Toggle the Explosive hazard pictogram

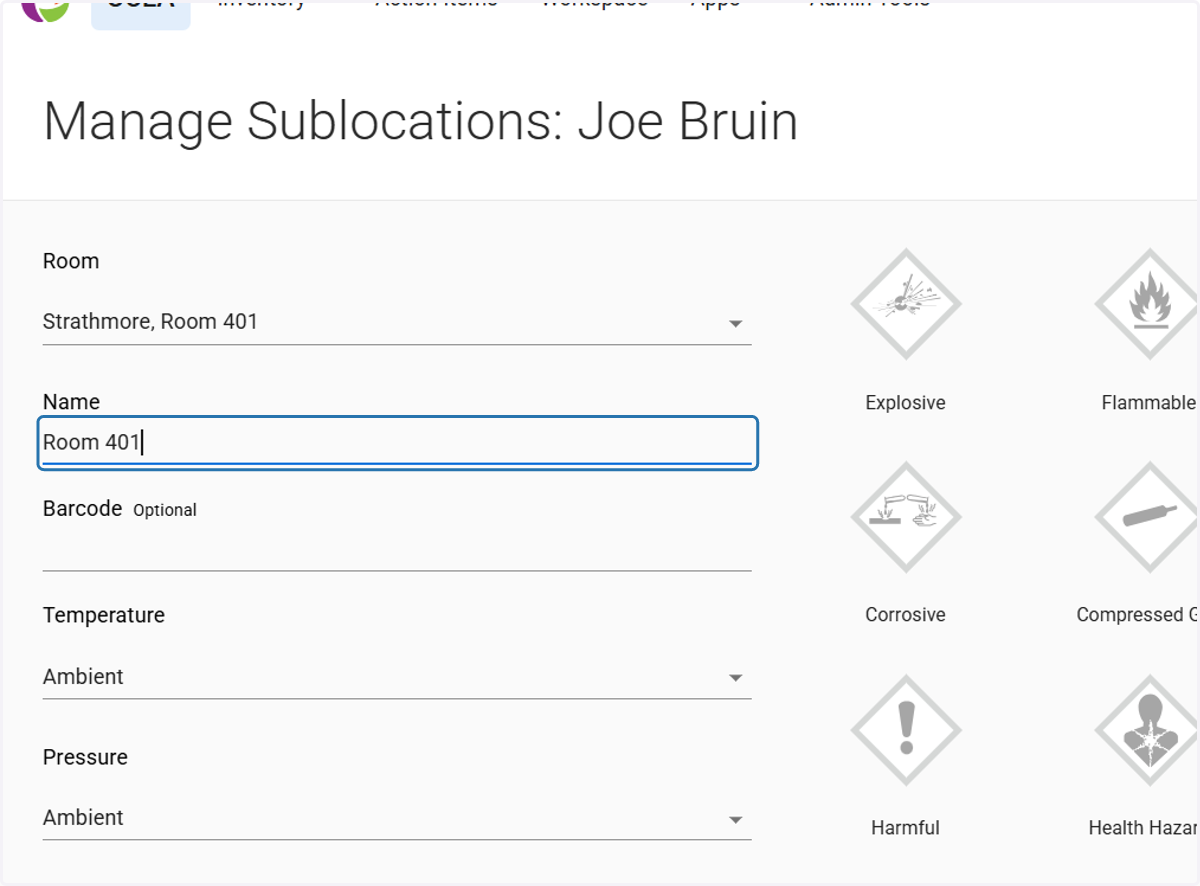pos(905,303)
